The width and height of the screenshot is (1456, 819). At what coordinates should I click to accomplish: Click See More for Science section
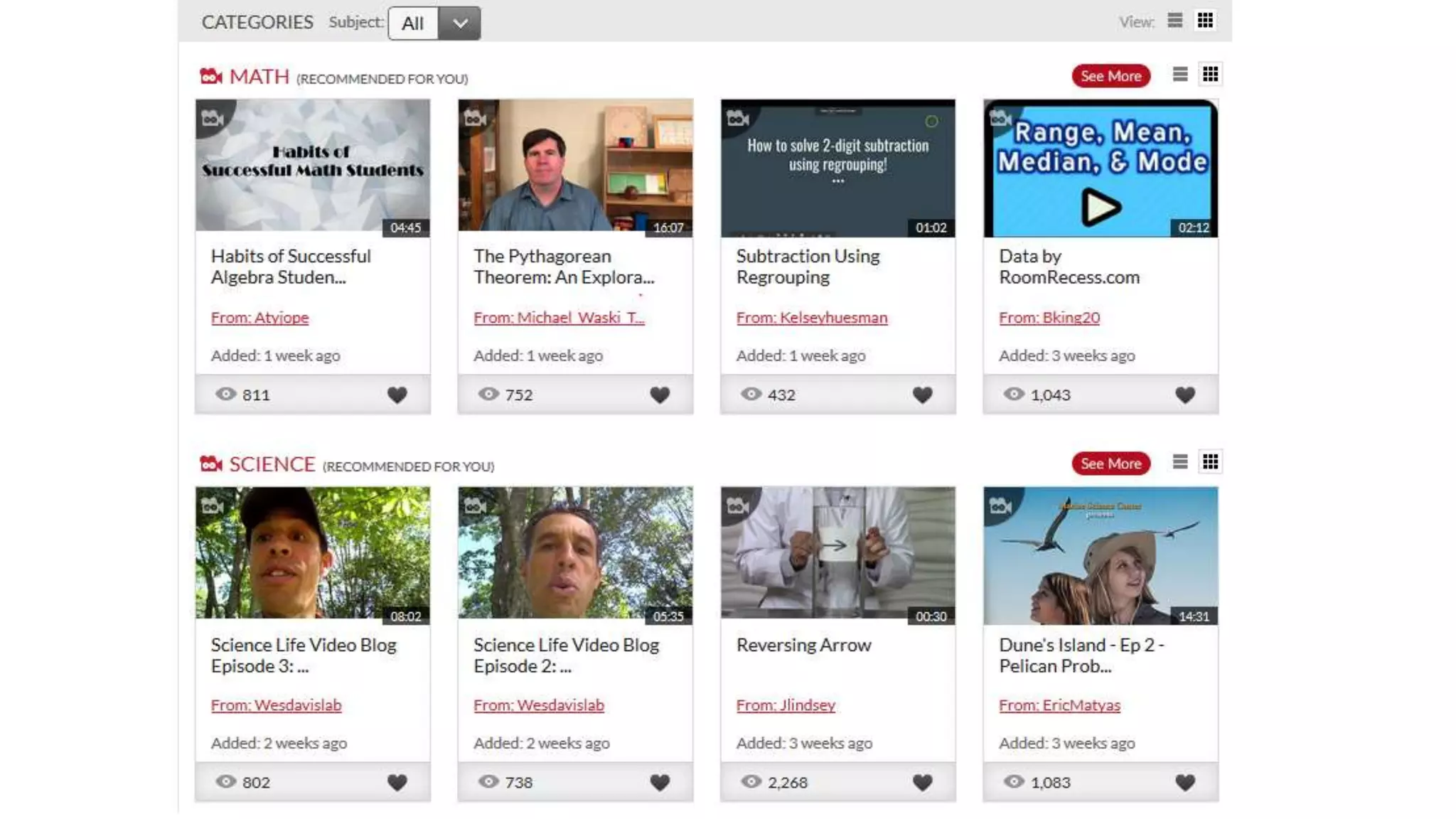(1110, 464)
